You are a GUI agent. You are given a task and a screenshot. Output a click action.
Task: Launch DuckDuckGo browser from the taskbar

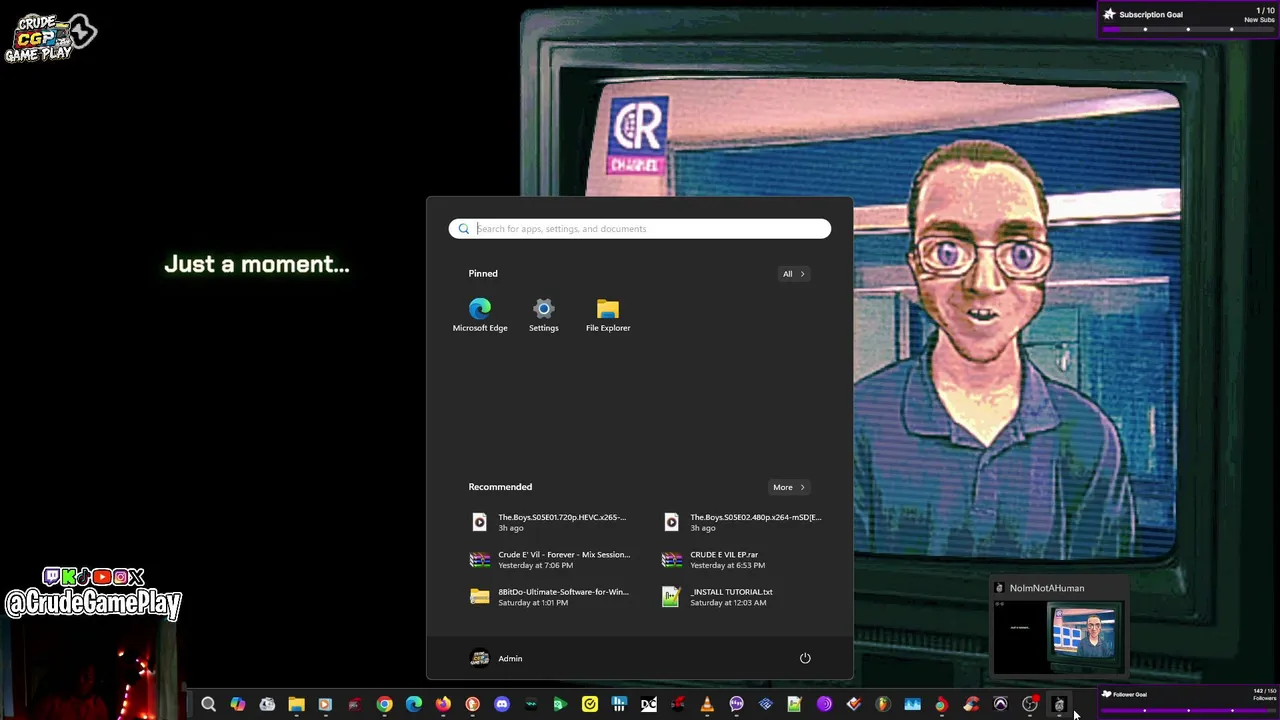472,705
